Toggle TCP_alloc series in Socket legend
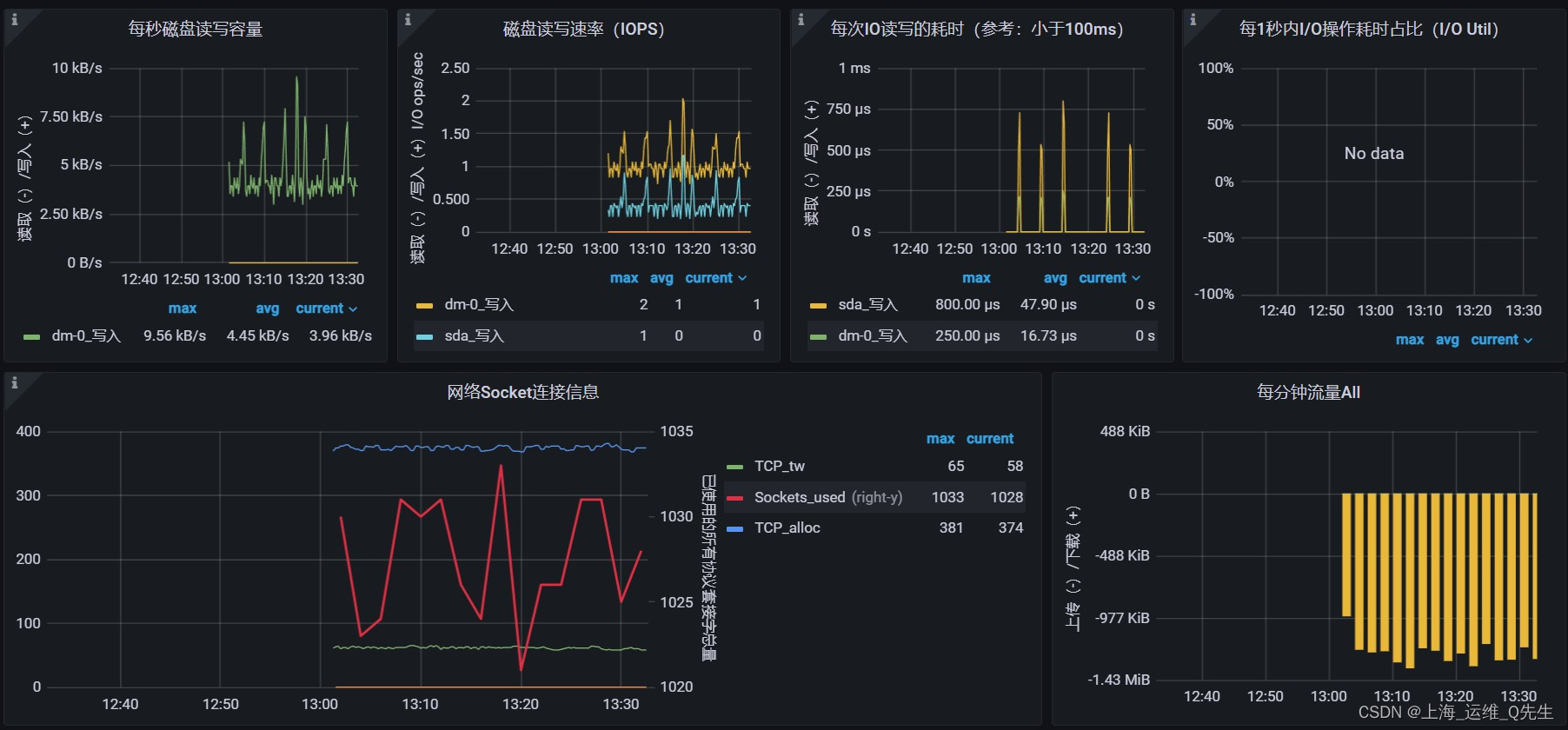The width and height of the screenshot is (1568, 730). [x=787, y=528]
